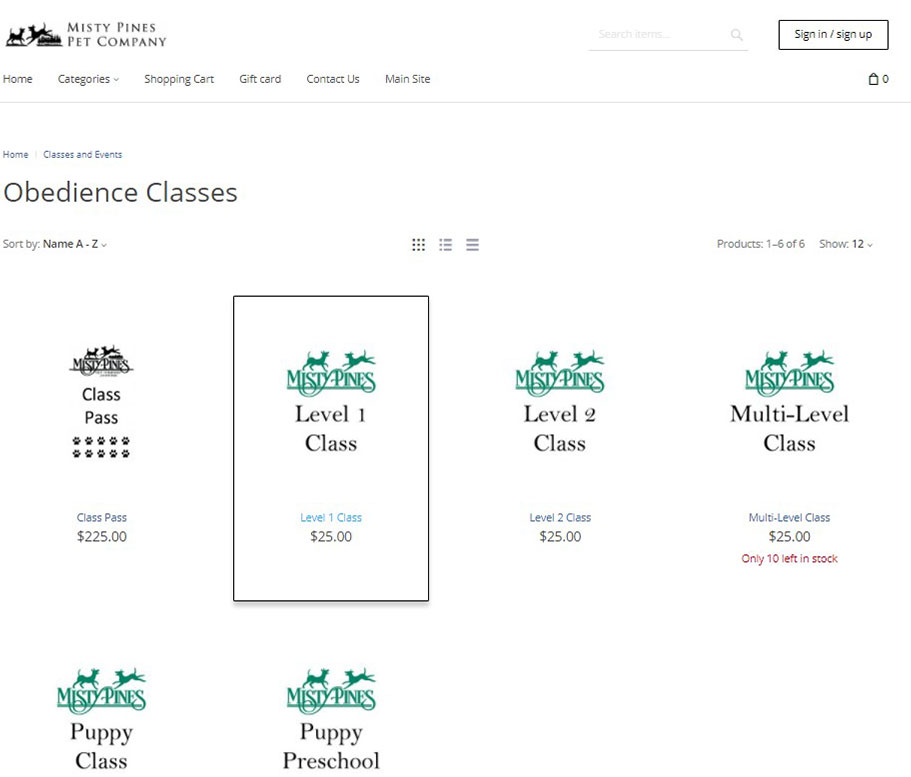The width and height of the screenshot is (911, 777).
Task: Open the Sort by Name A - Z dropdown
Action: click(x=74, y=244)
